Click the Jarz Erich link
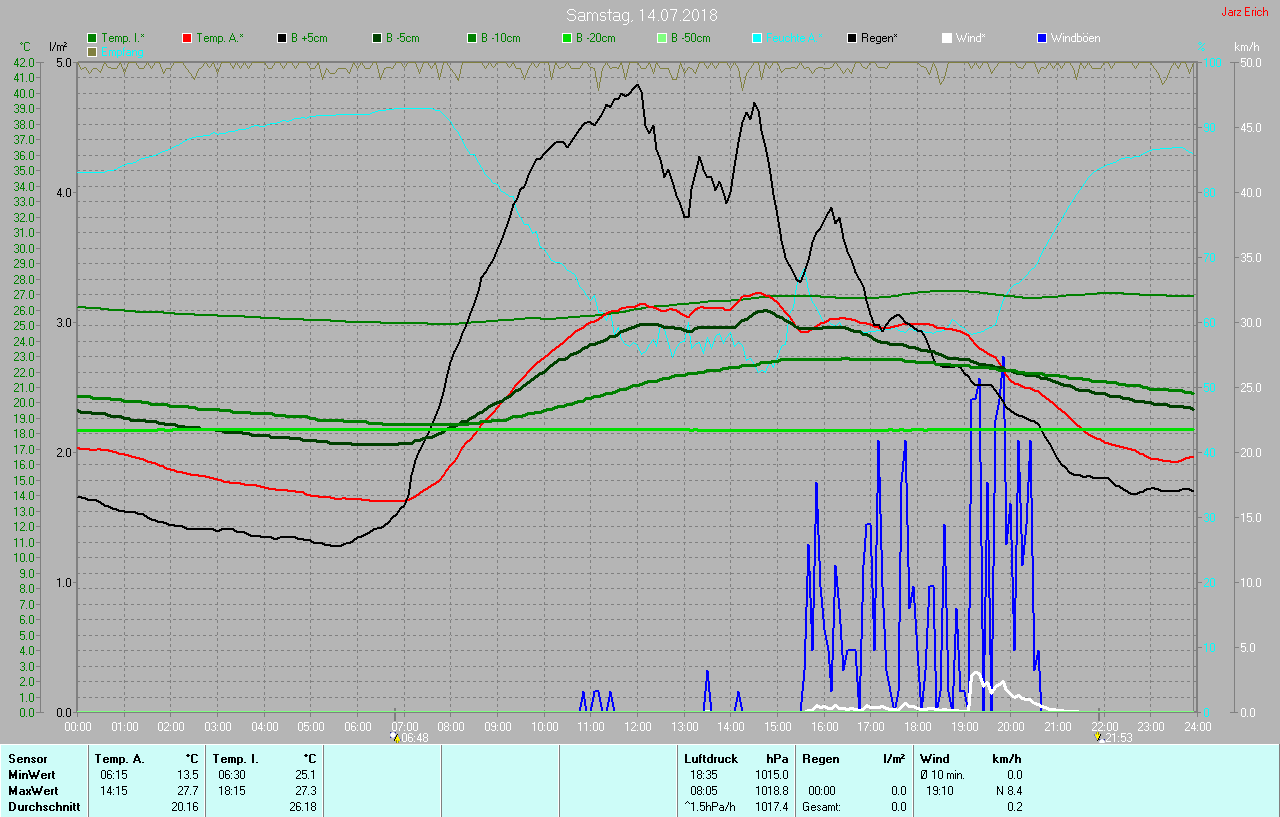The width and height of the screenshot is (1280, 817). pyautogui.click(x=1247, y=12)
